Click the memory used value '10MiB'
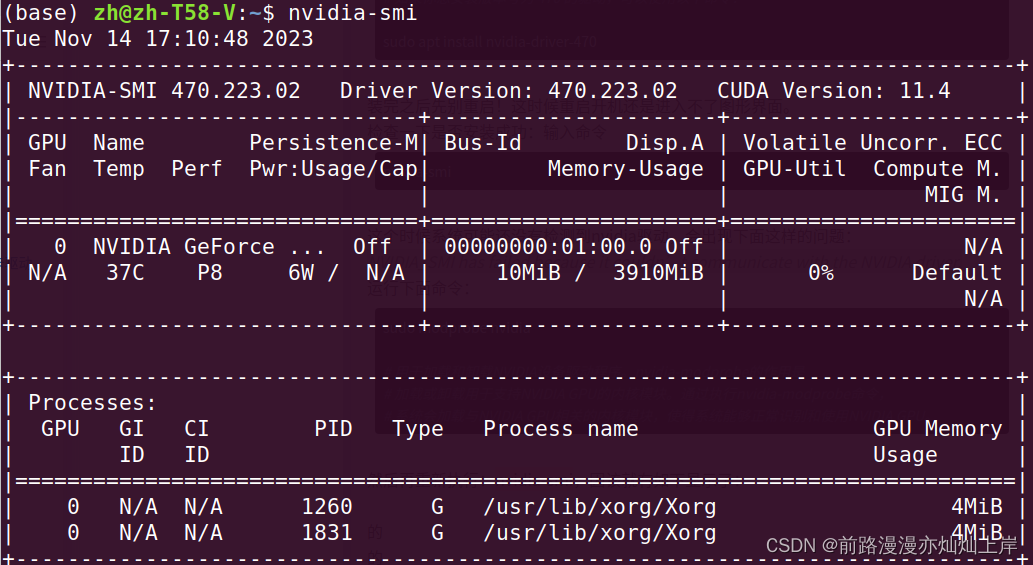 pyautogui.click(x=528, y=273)
